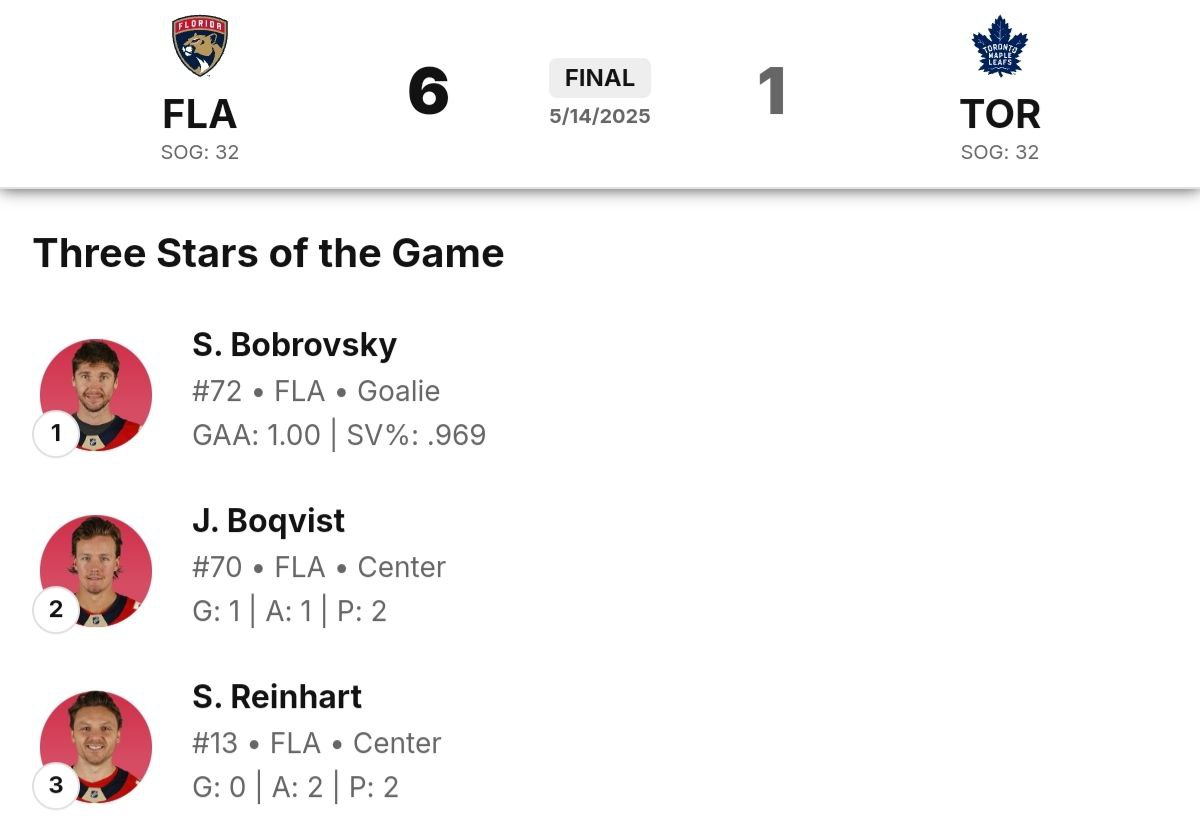Select the FINAL game status badge

coord(600,78)
